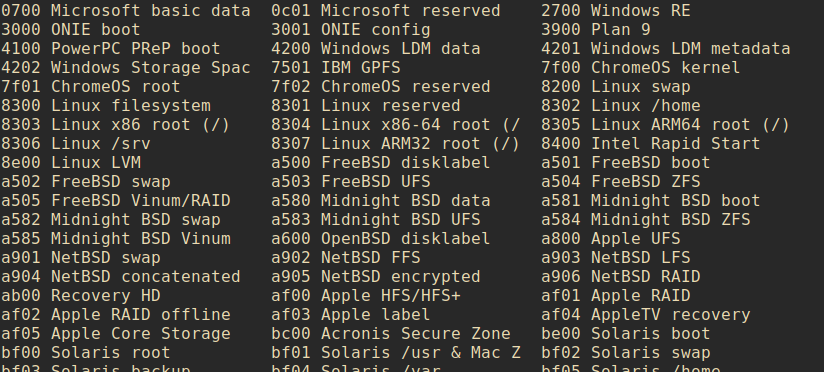The image size is (824, 372).
Task: Select the 7501 IBM GPFS entry
Action: pyautogui.click(x=336, y=68)
